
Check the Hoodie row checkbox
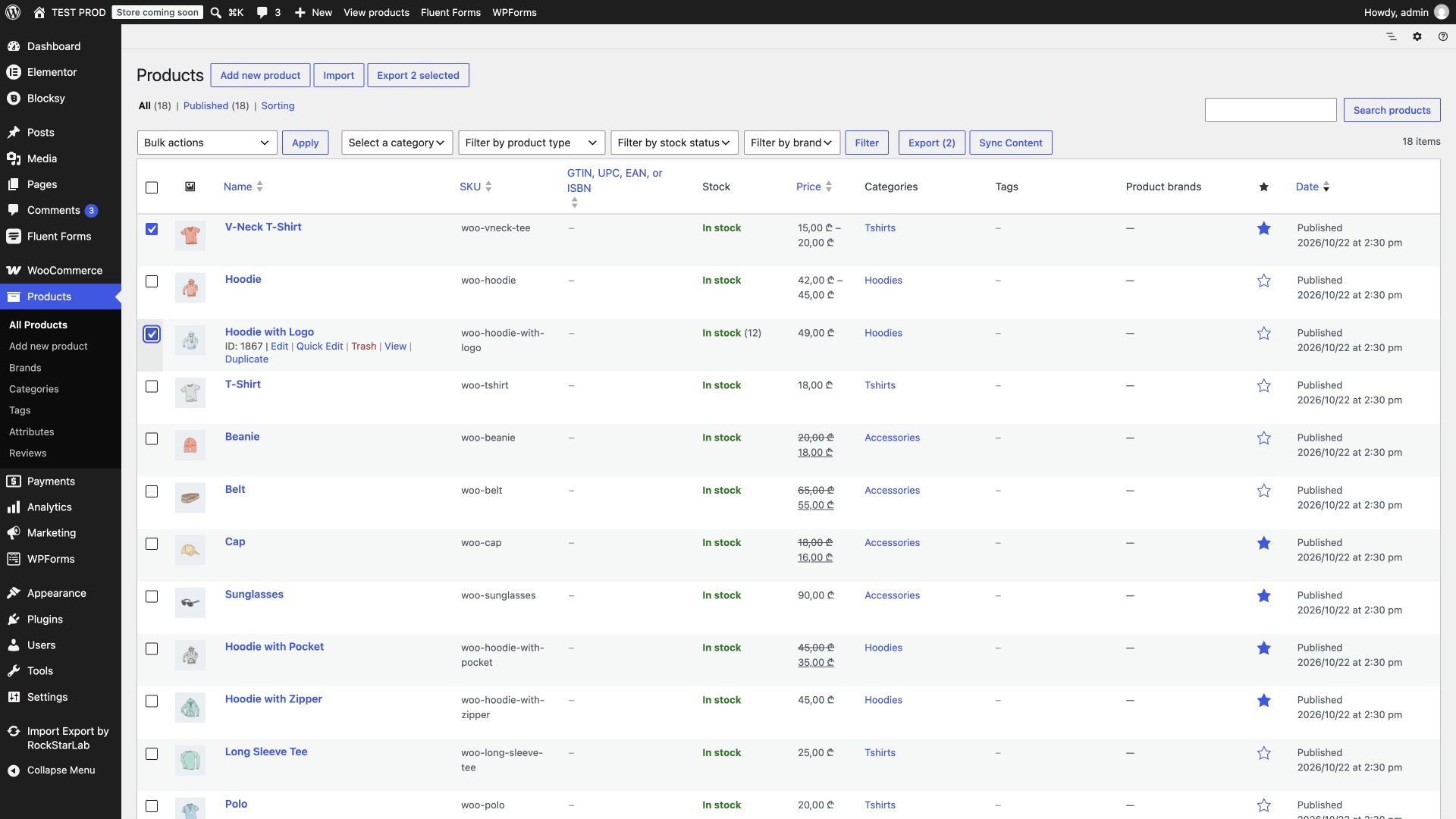[152, 281]
